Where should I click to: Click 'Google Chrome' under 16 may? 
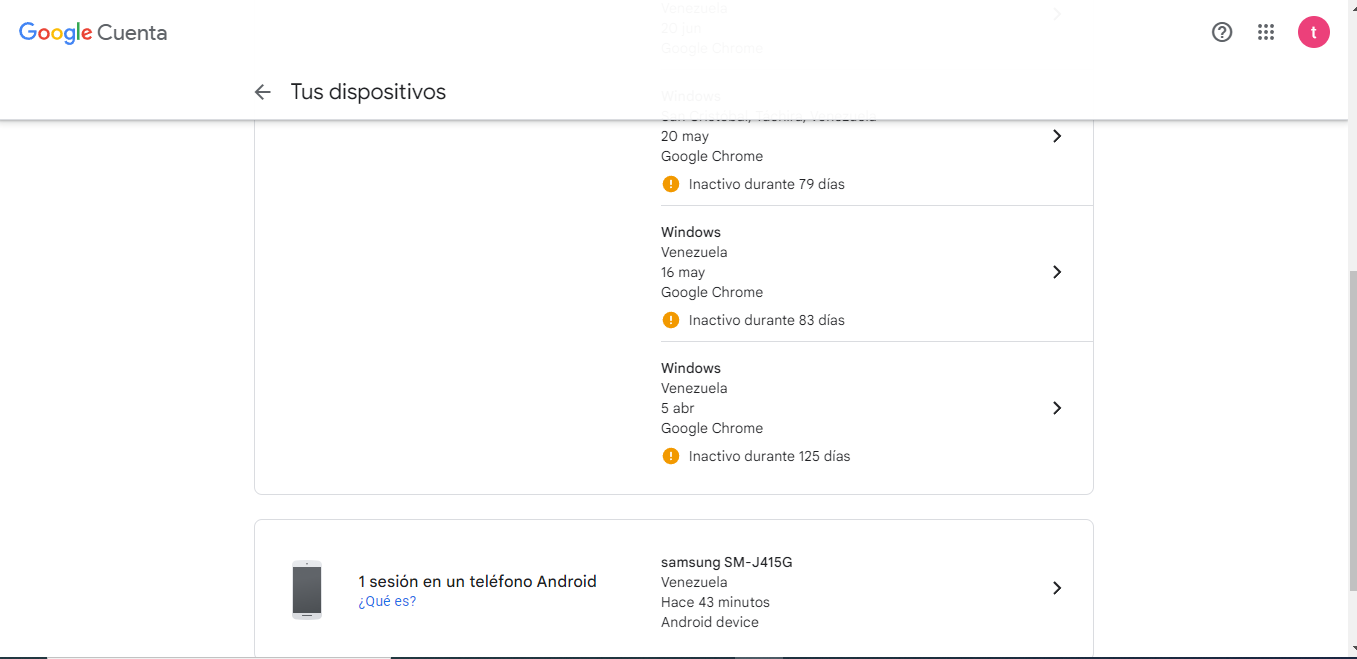click(x=712, y=292)
